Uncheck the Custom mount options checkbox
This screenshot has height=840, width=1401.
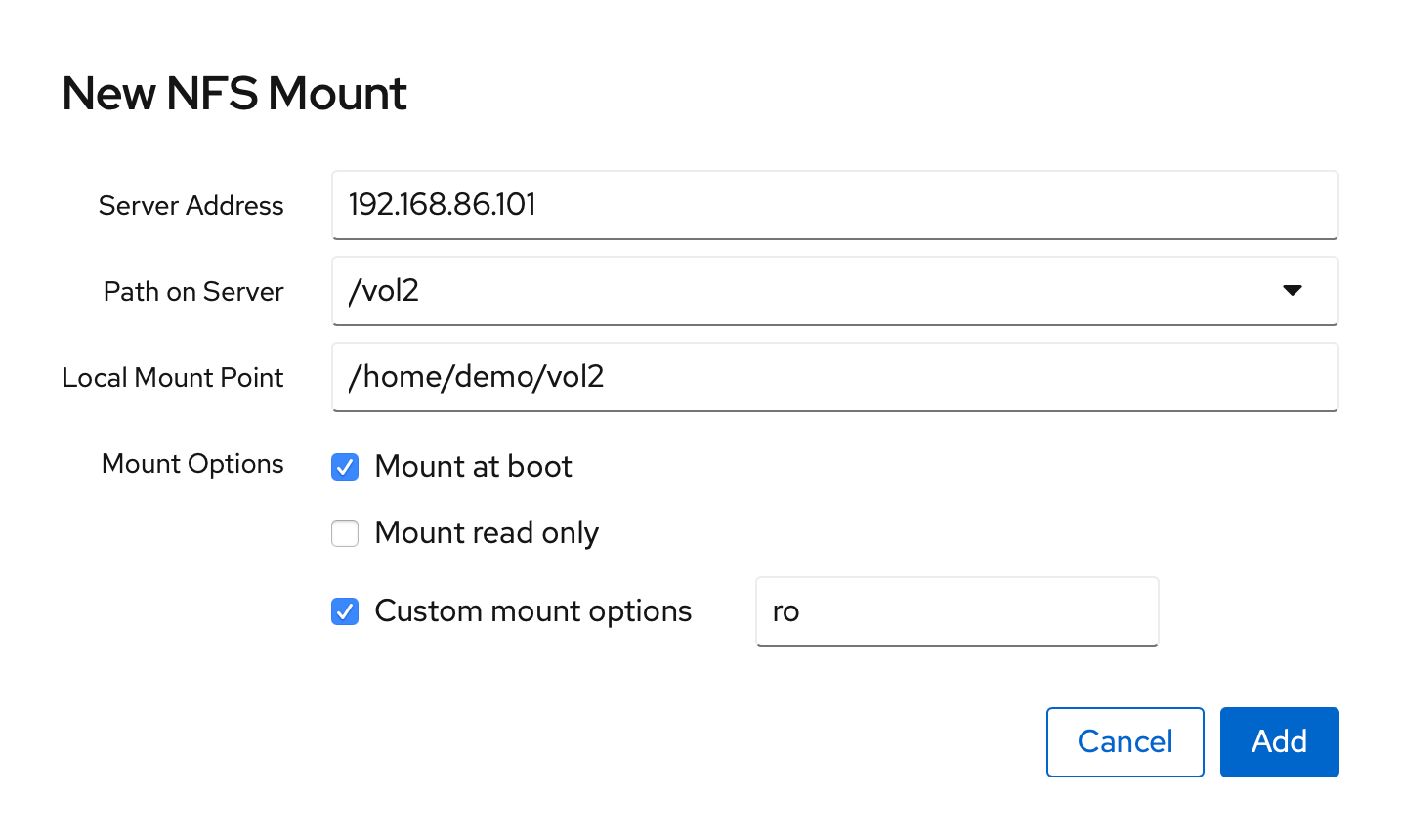click(x=344, y=611)
